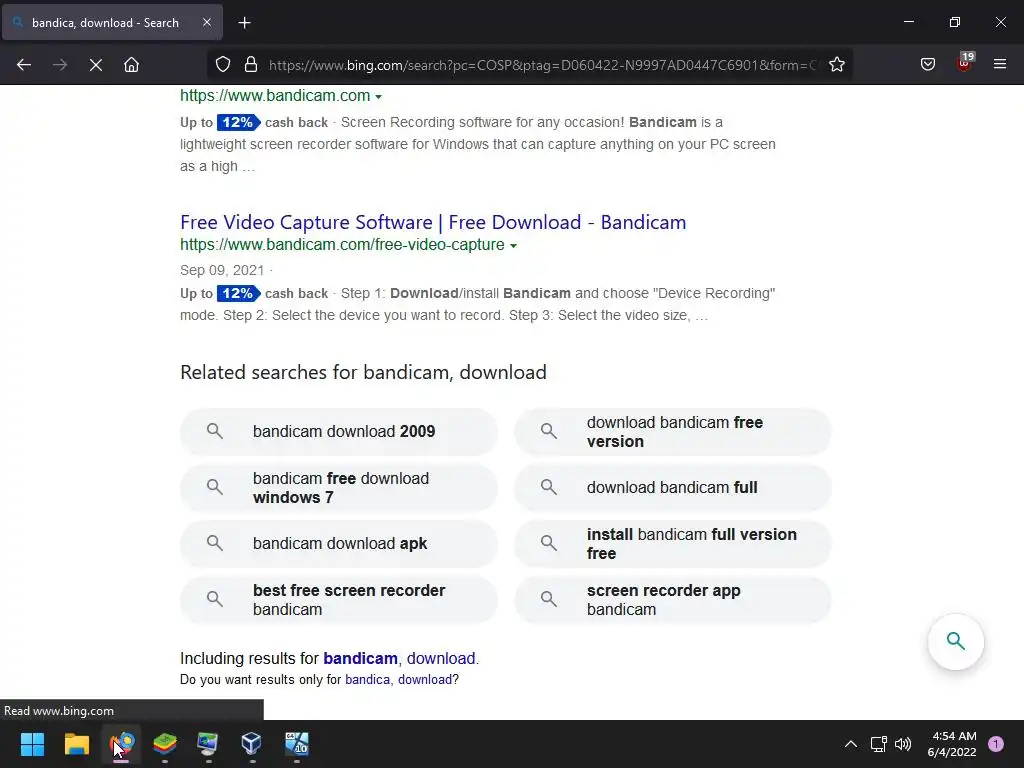Search for bandicam download apk
Image resolution: width=1024 pixels, height=768 pixels.
(338, 544)
